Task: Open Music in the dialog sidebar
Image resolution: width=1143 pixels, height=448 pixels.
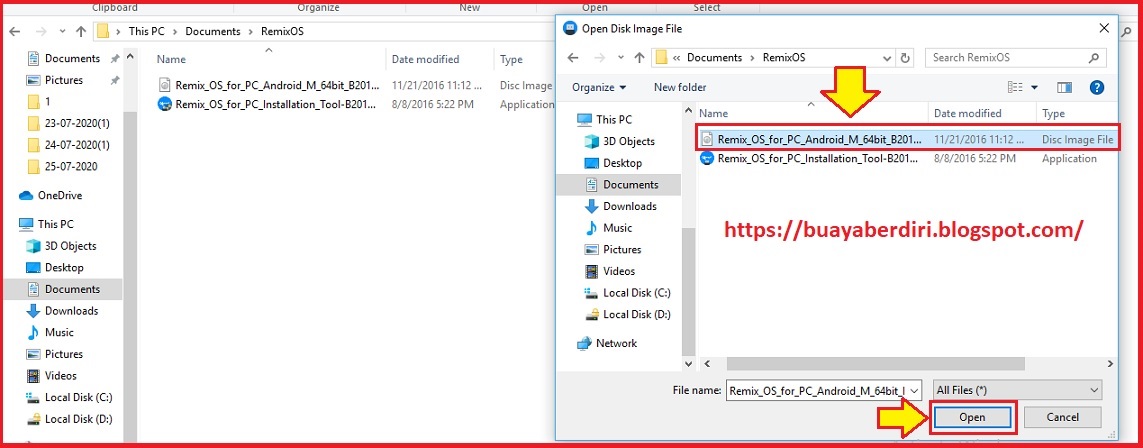Action: coord(609,228)
